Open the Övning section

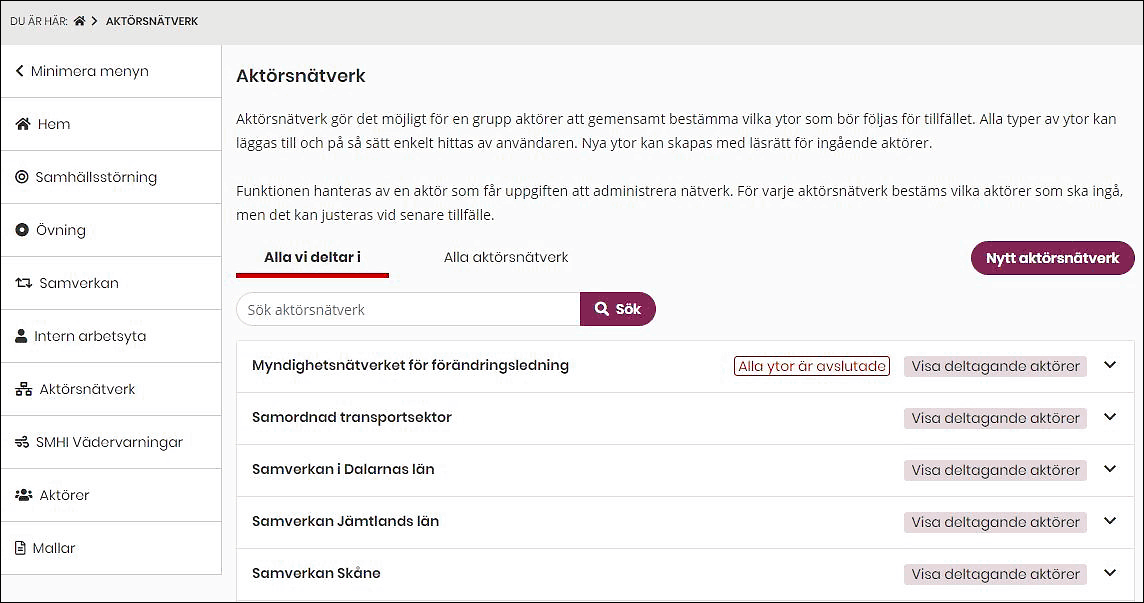(60, 229)
